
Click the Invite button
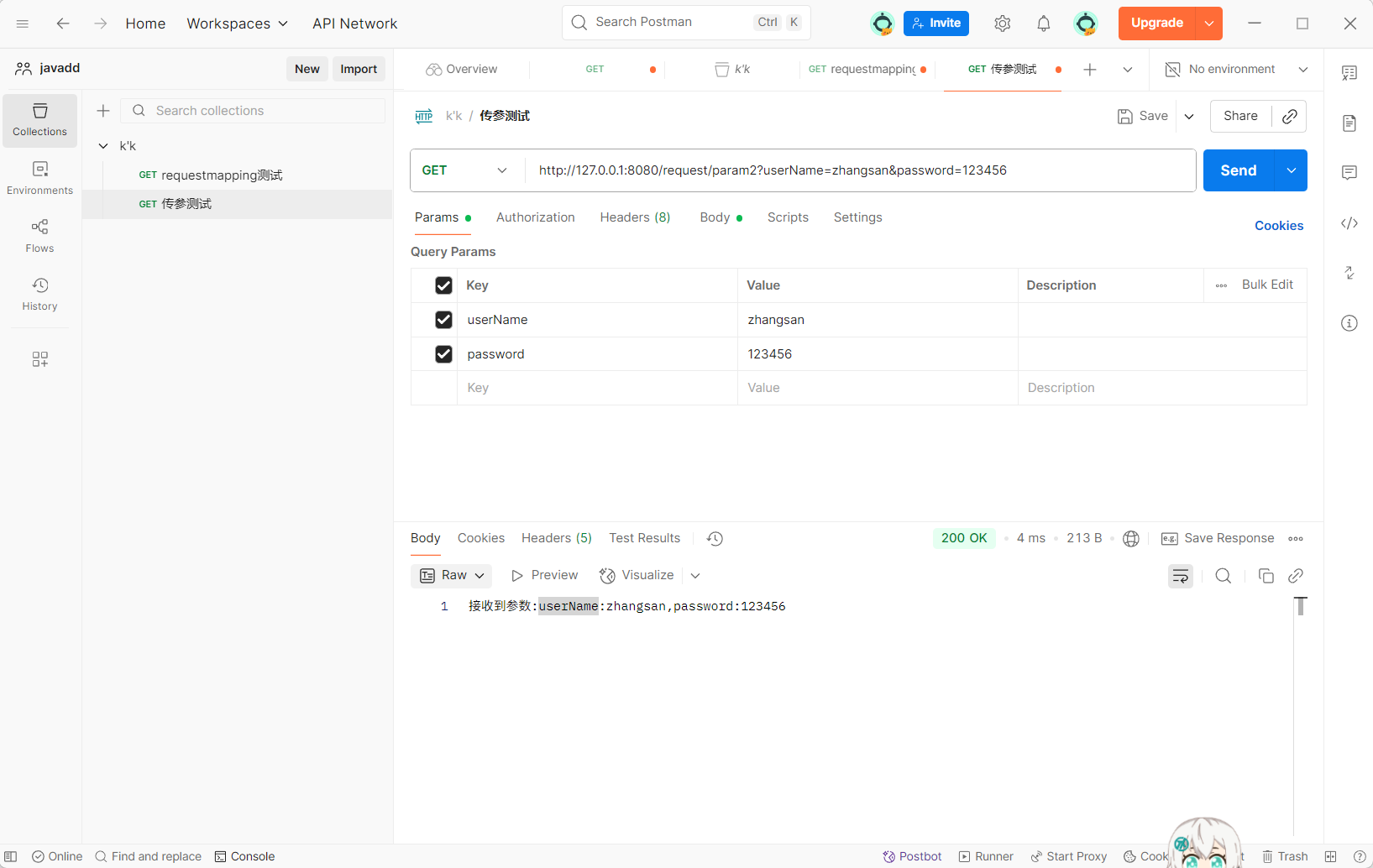tap(936, 24)
